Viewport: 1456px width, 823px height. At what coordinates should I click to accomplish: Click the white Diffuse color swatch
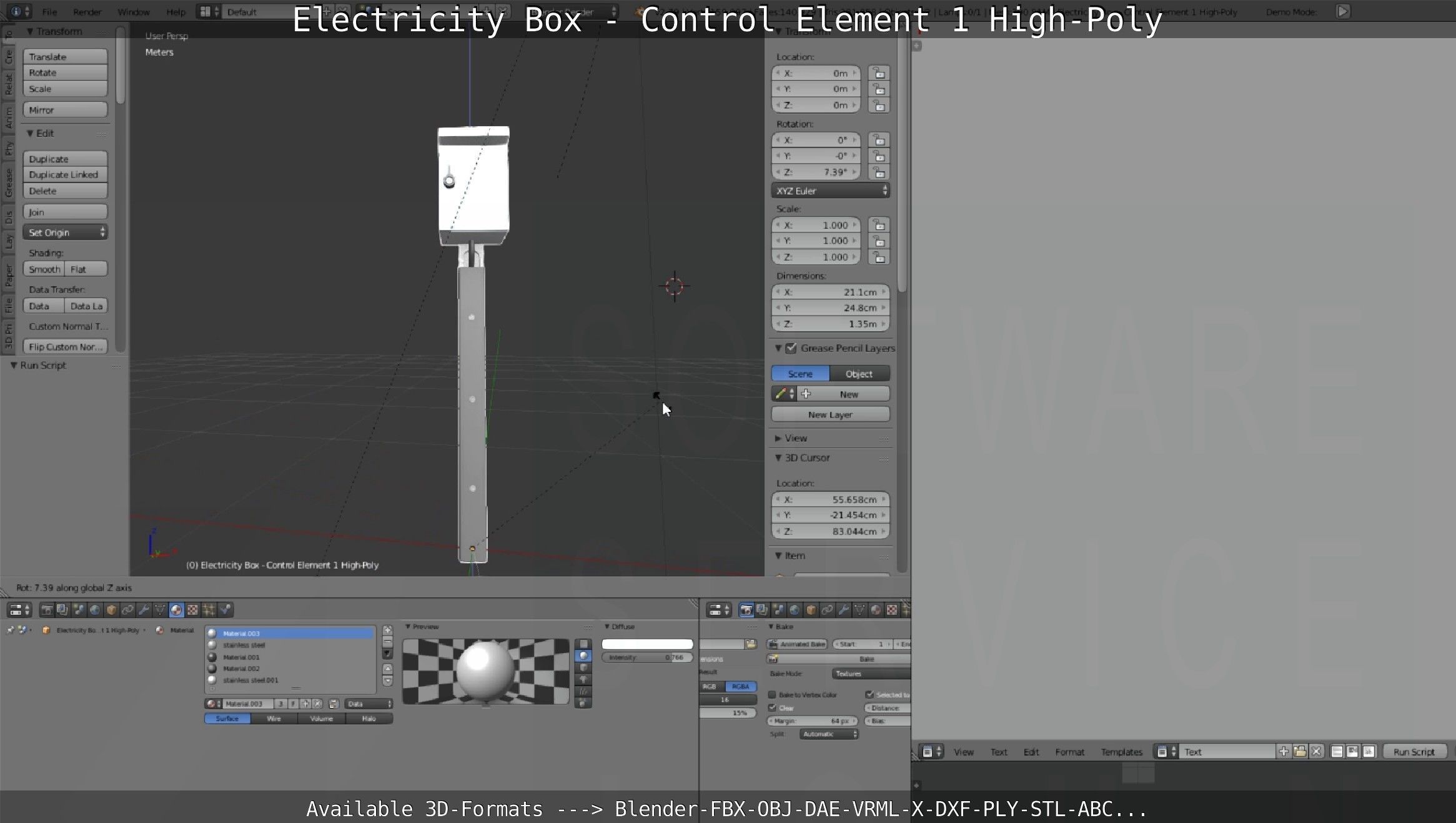647,644
